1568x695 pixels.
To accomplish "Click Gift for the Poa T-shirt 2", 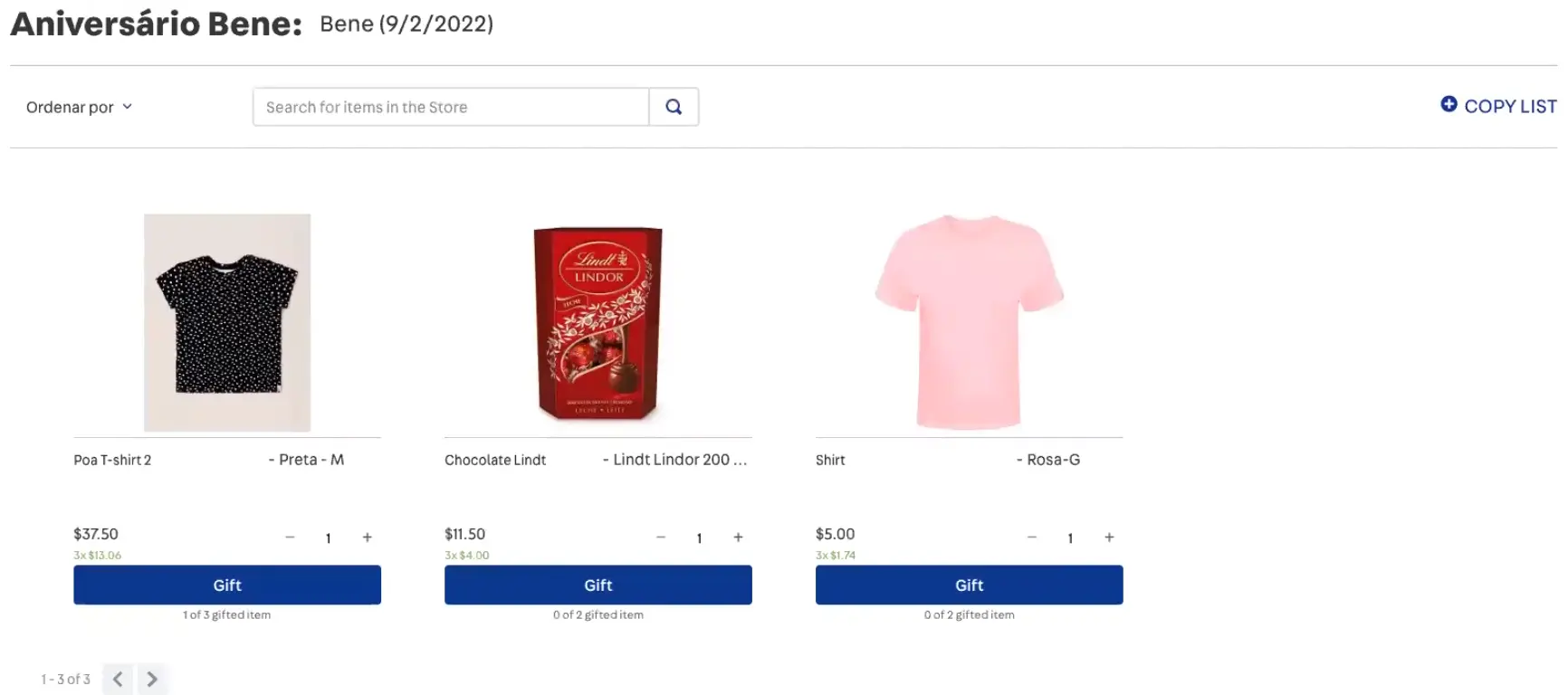I will point(226,585).
